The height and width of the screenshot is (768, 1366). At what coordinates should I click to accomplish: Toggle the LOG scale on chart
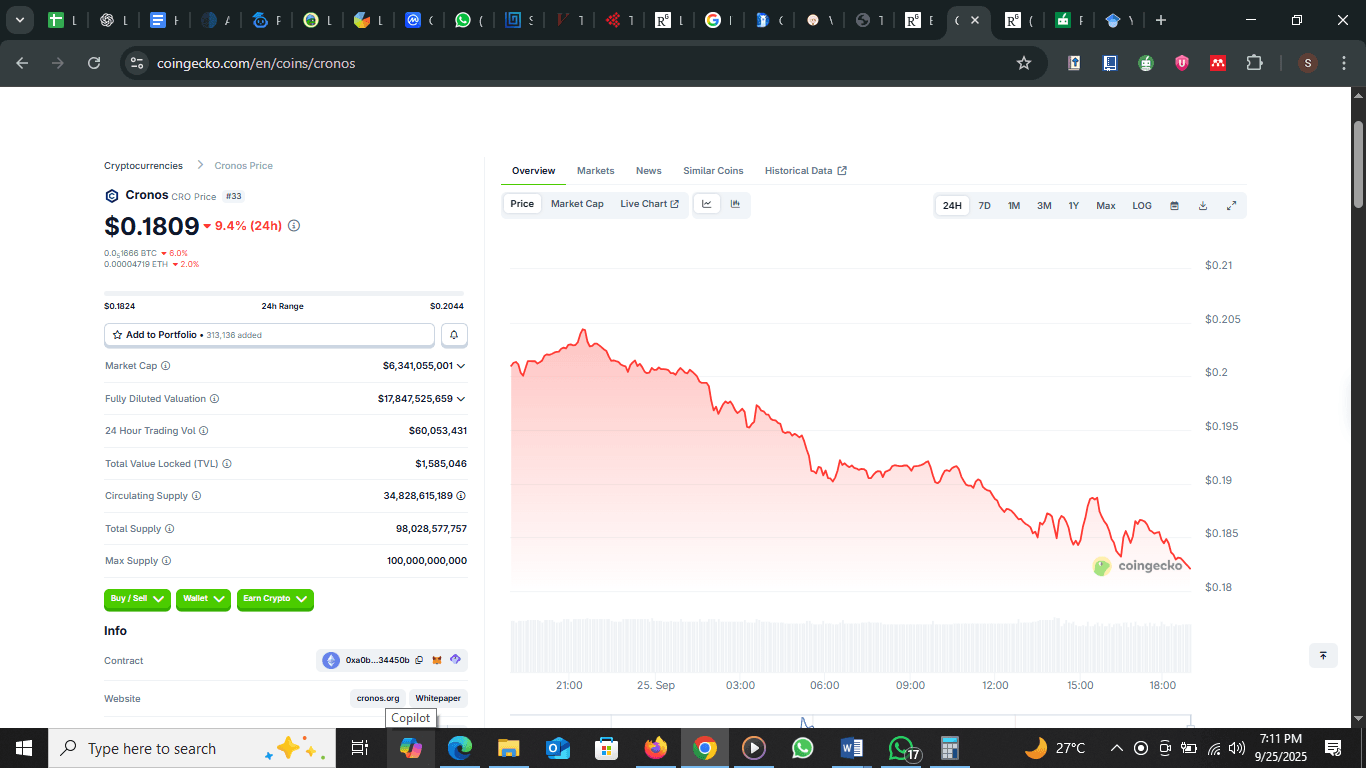click(1141, 206)
